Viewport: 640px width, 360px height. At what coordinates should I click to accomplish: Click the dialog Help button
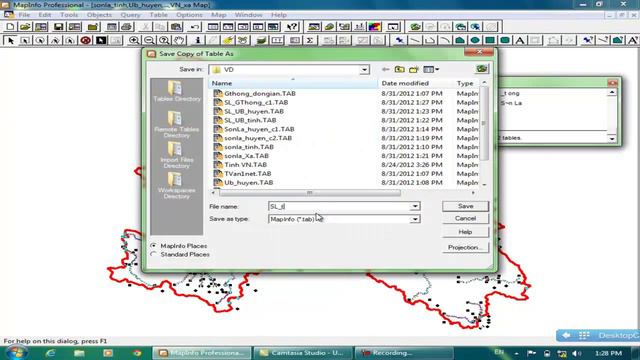tap(465, 231)
